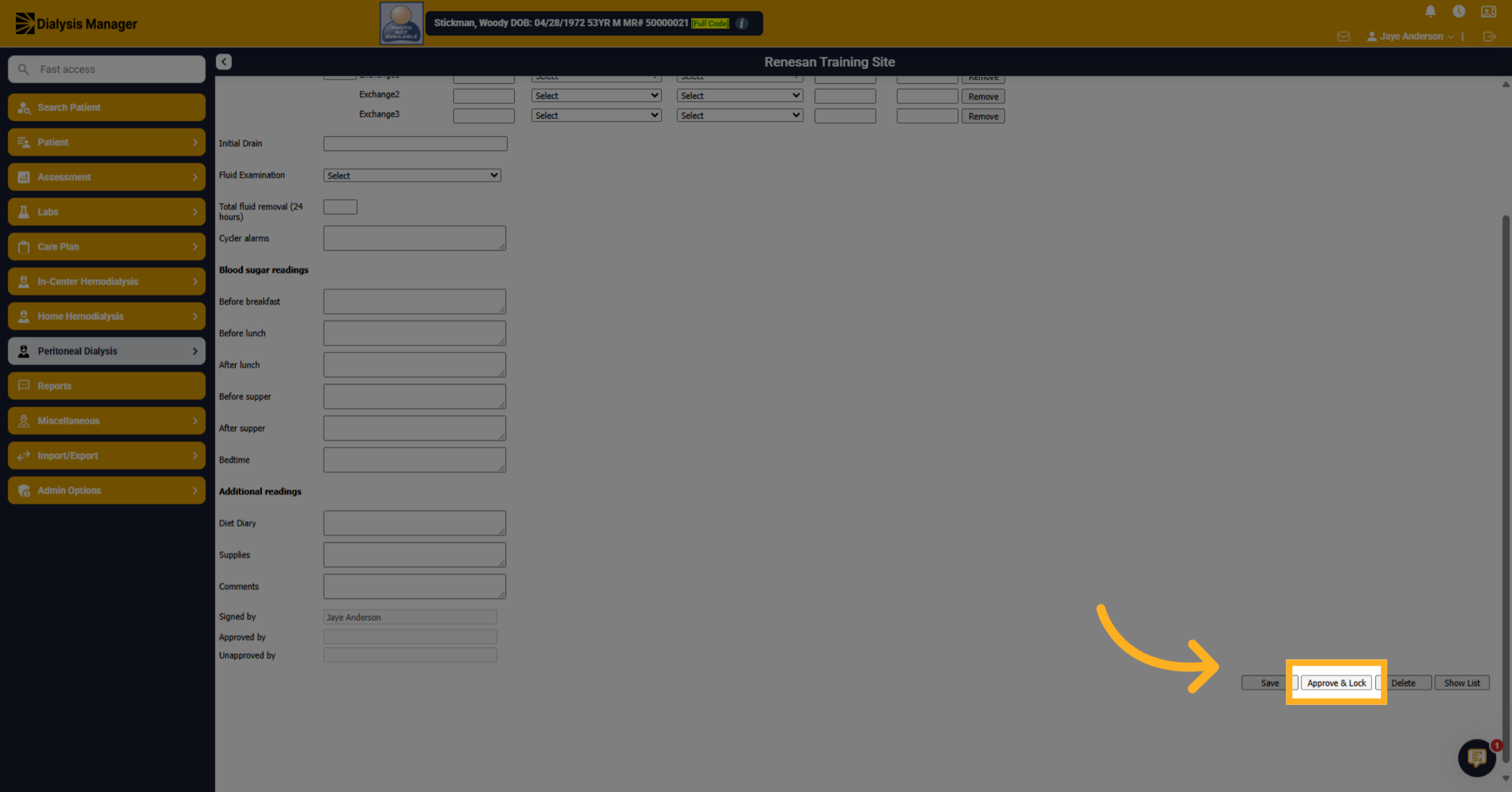Open the mail envelope icon

1343,37
